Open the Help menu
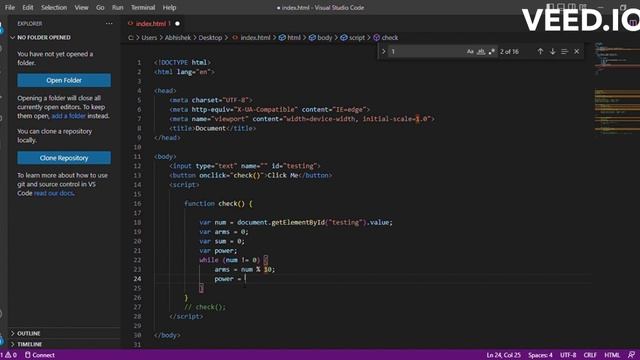640x360 pixels. [169, 7]
